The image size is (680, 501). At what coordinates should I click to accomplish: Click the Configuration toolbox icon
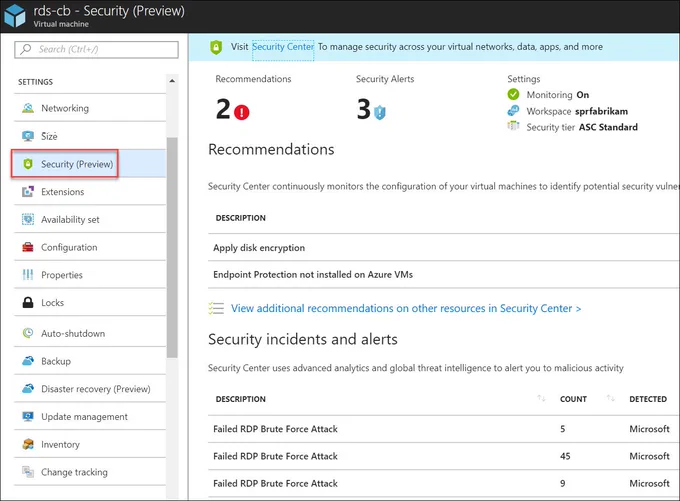(28, 247)
